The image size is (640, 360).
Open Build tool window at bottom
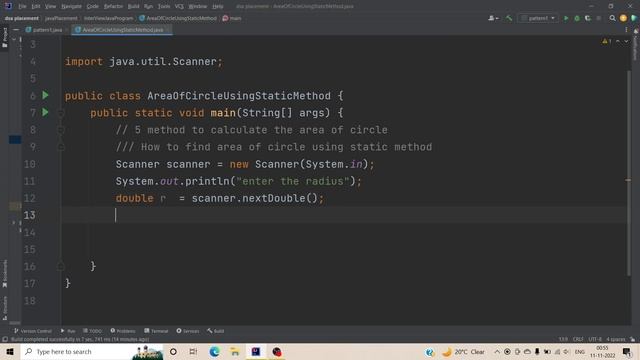pyautogui.click(x=216, y=331)
